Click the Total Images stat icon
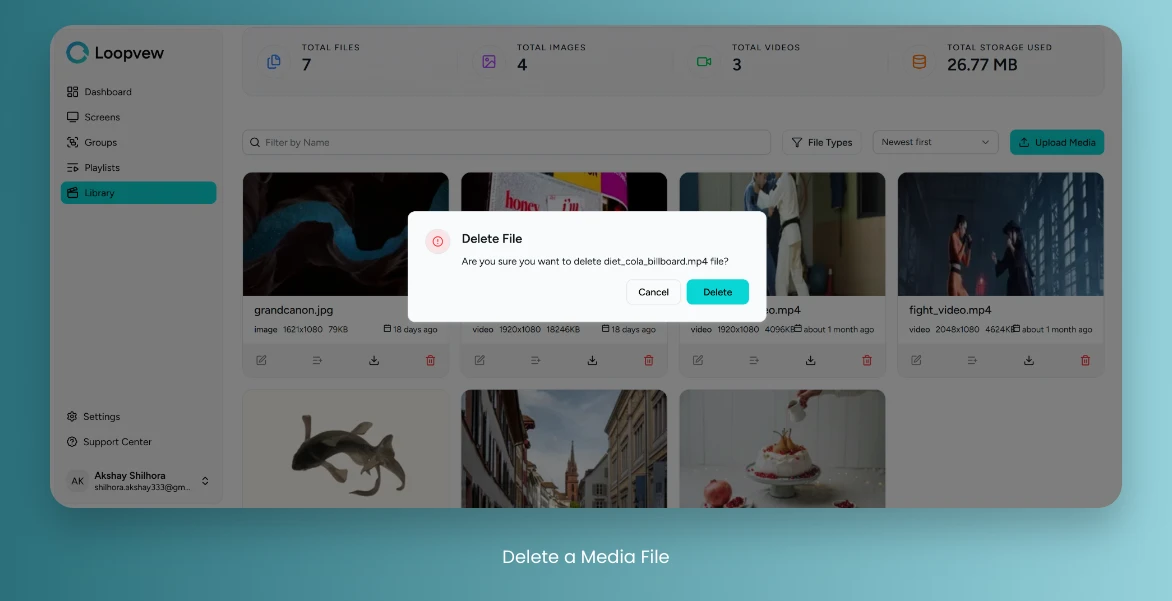Screen dimensions: 1172x601 coord(489,61)
